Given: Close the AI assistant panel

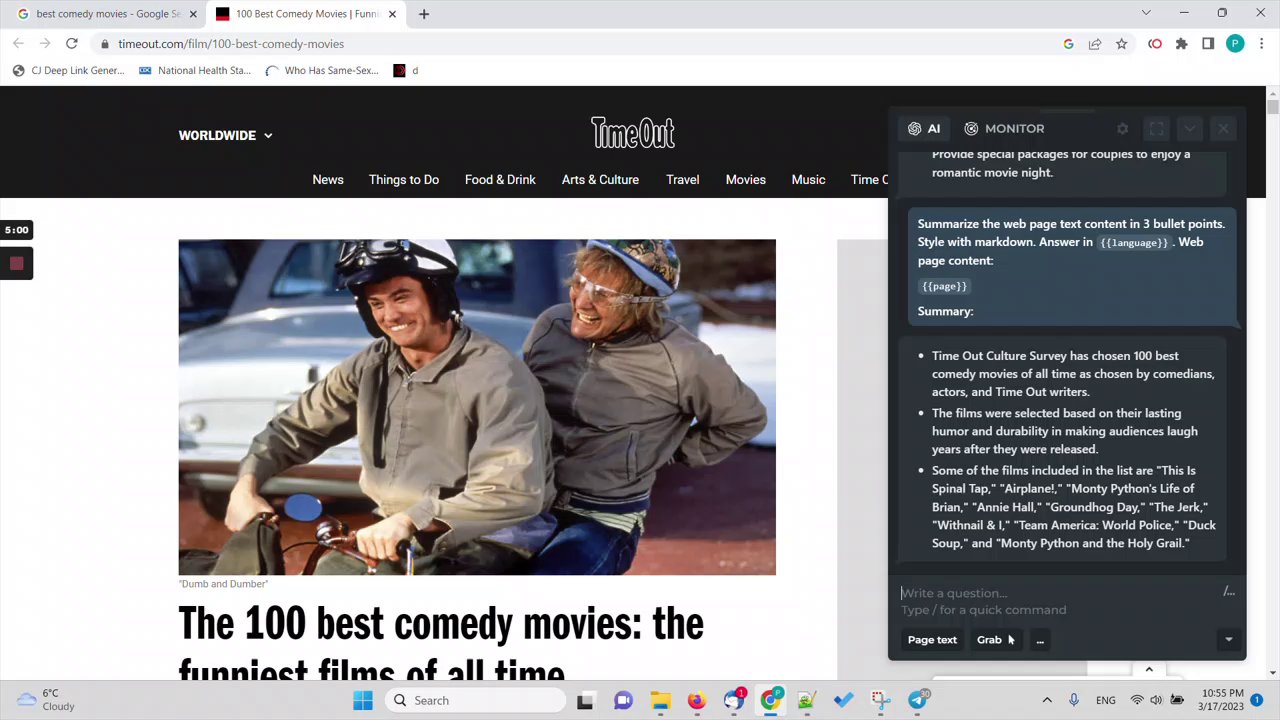Looking at the screenshot, I should tap(1223, 129).
